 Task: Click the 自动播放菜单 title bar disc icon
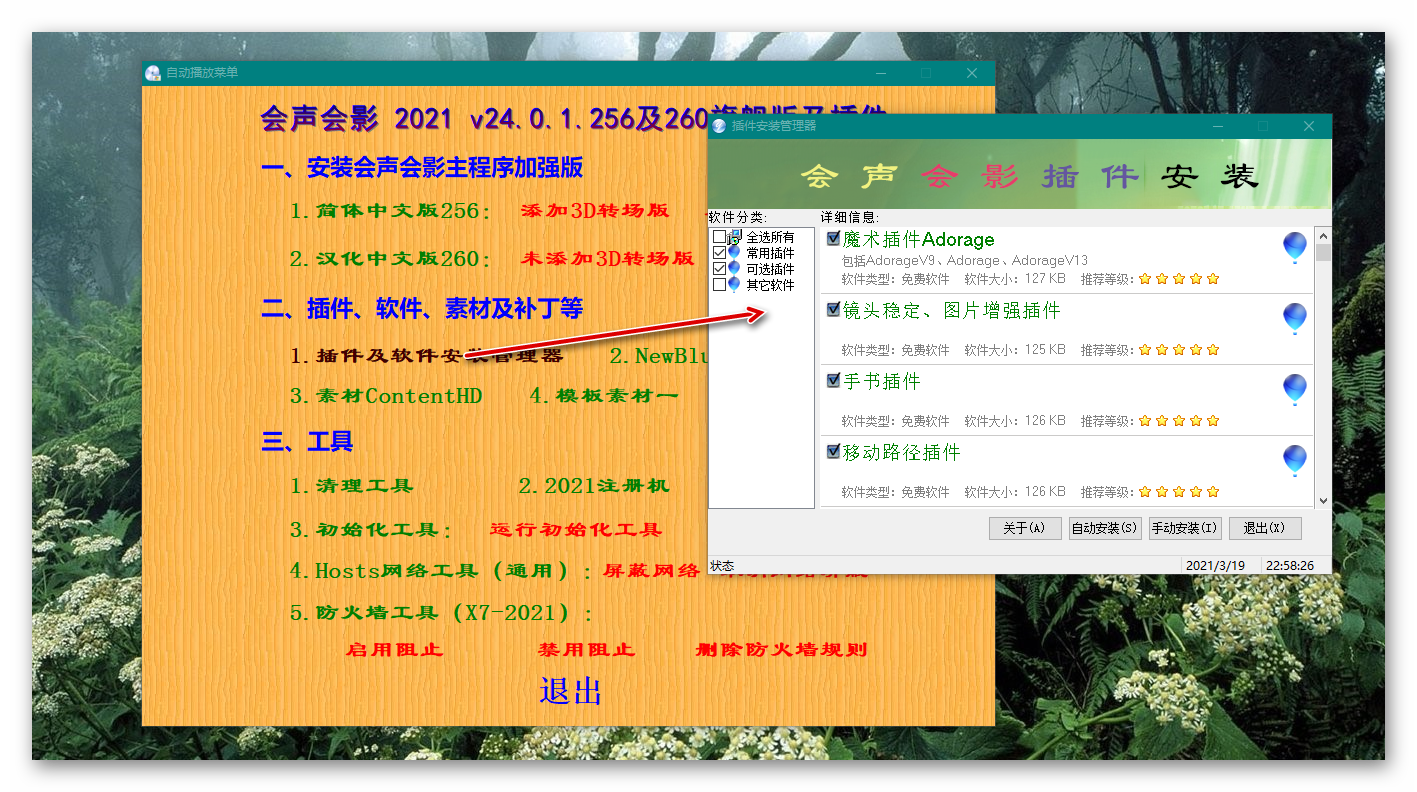point(153,73)
